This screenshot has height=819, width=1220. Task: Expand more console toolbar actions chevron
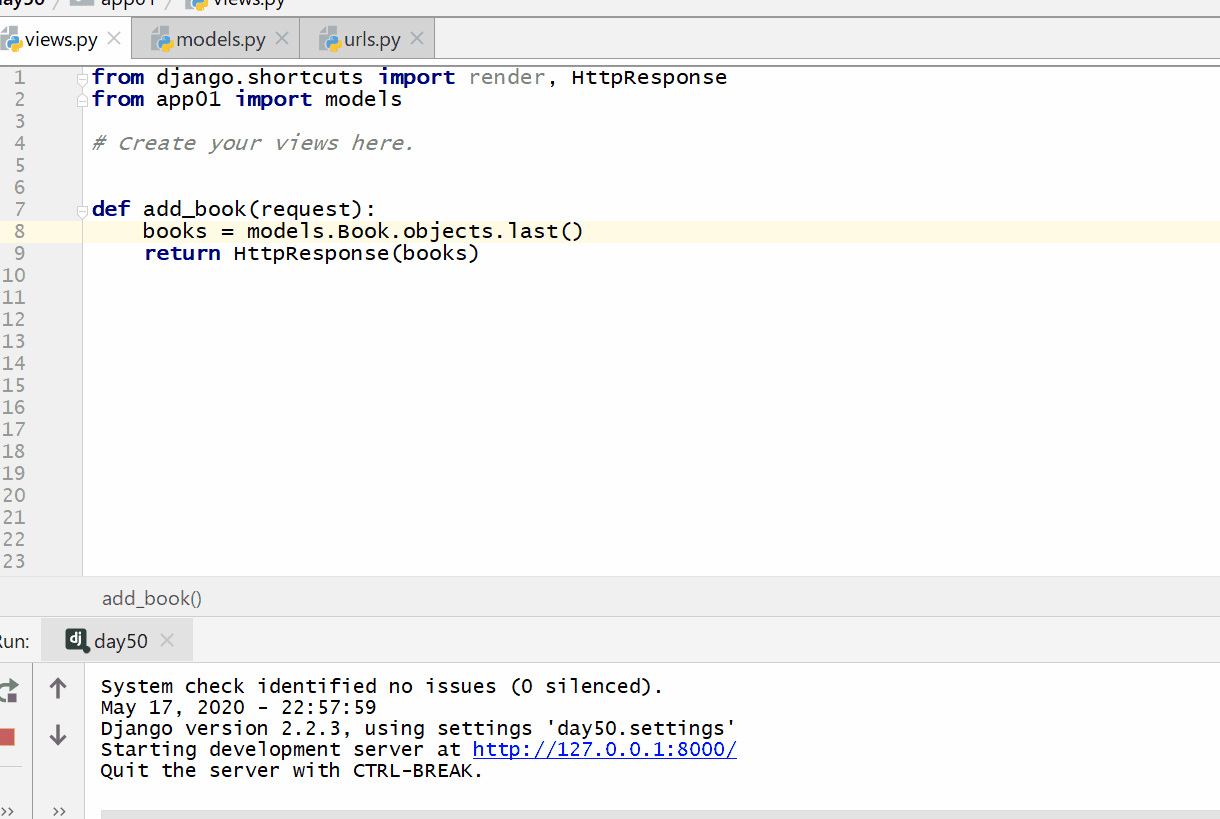pyautogui.click(x=59, y=811)
